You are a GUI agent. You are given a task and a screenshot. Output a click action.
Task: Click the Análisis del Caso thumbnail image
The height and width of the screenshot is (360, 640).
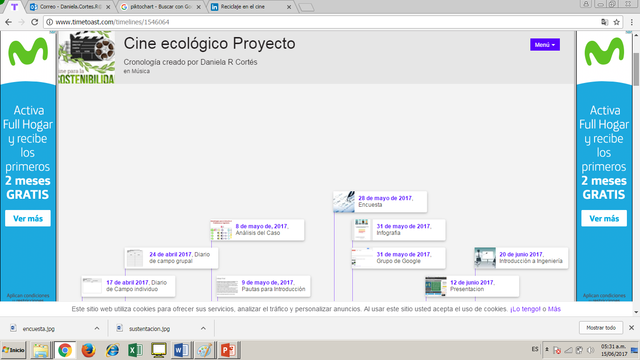coord(221,230)
